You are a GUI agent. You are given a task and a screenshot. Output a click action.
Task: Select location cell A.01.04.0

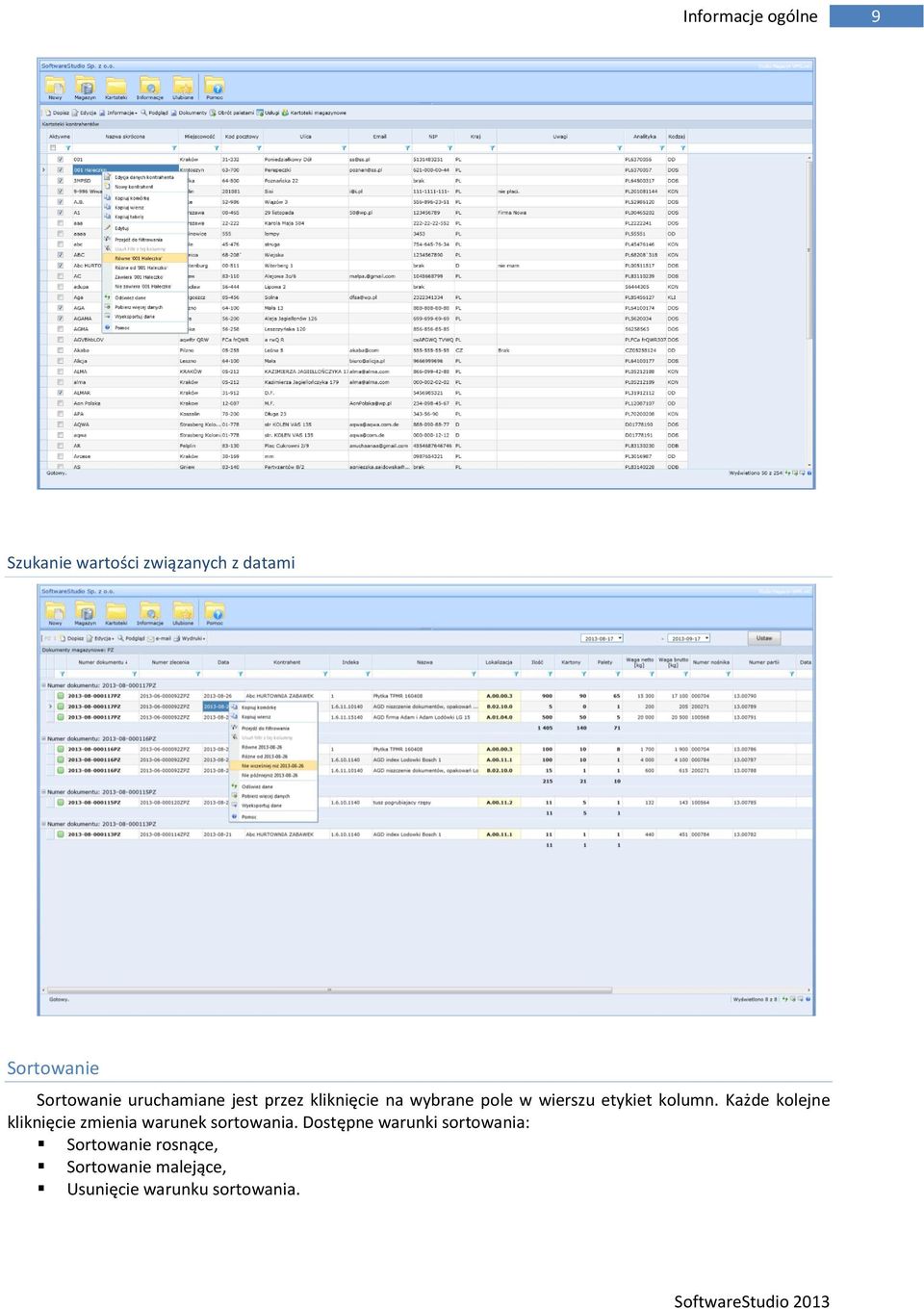click(x=499, y=717)
